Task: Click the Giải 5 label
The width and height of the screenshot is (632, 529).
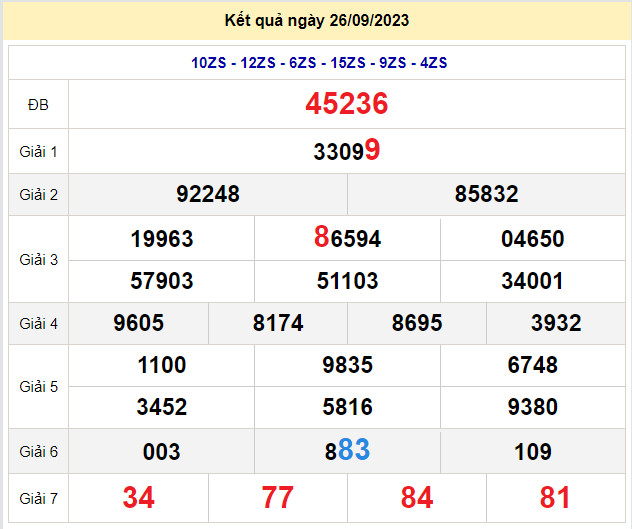Action: tap(38, 387)
